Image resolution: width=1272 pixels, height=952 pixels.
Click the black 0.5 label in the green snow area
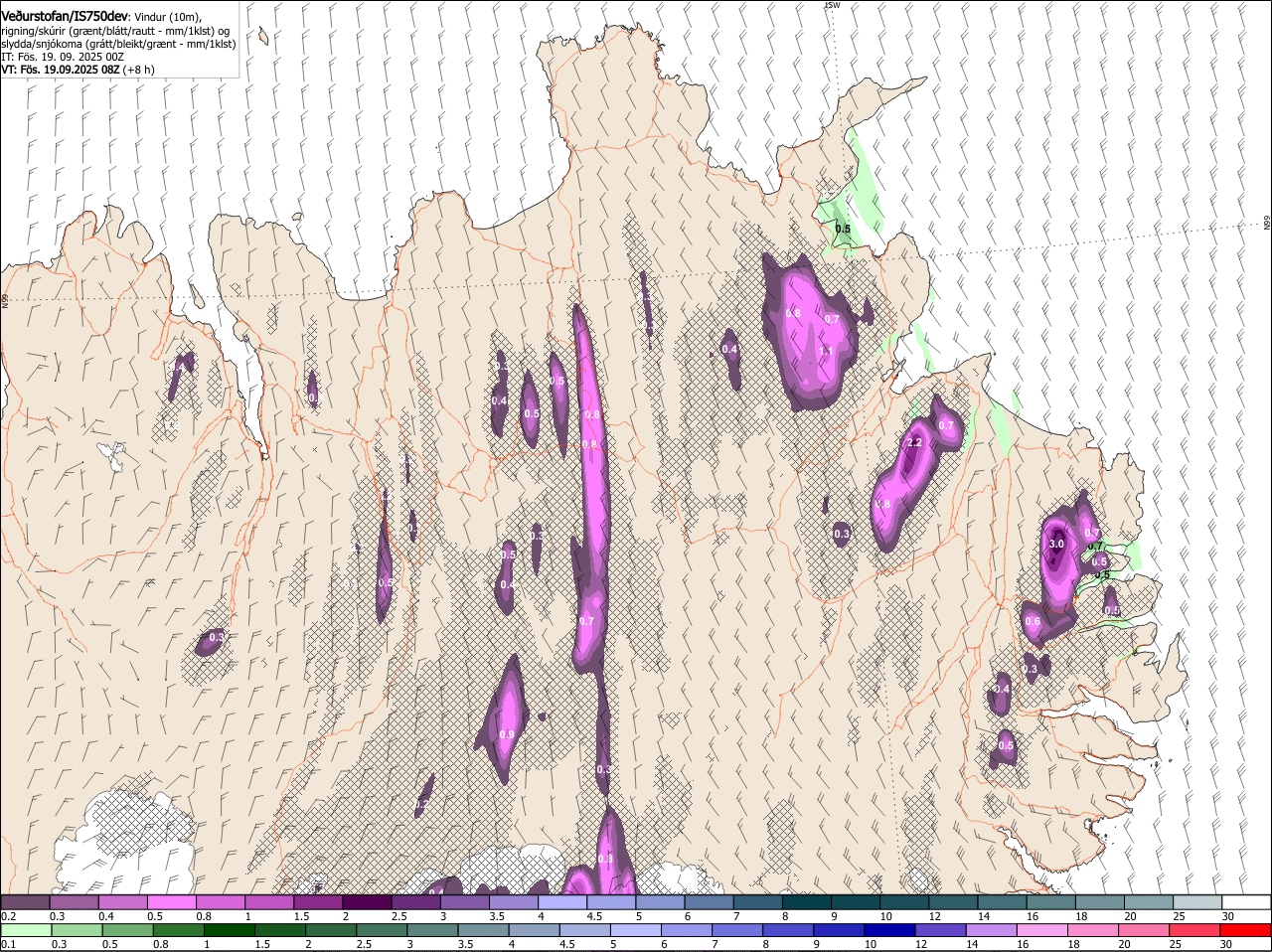click(843, 229)
